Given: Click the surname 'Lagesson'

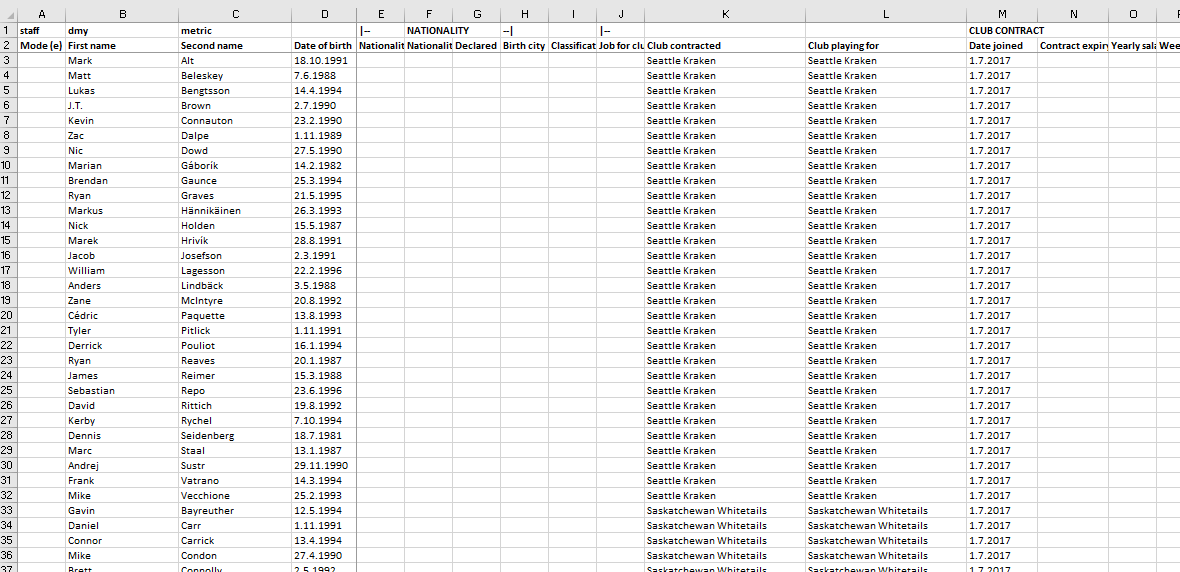Looking at the screenshot, I should click(202, 270).
